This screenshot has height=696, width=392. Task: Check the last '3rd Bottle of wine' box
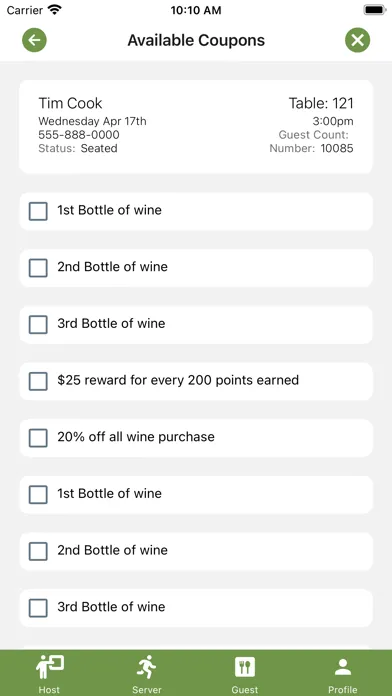[38, 608]
